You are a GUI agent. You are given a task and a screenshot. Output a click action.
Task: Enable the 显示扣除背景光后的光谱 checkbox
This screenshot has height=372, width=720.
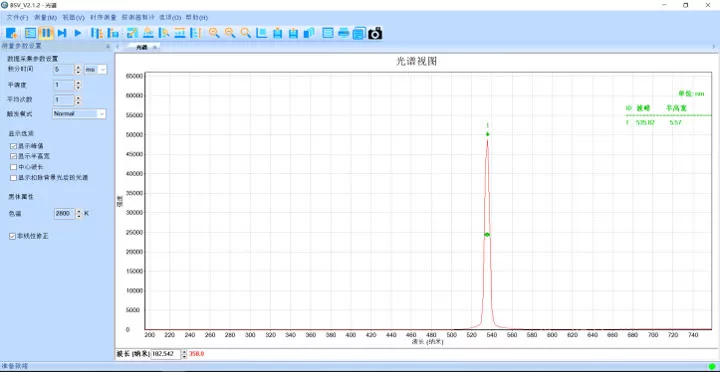13,177
